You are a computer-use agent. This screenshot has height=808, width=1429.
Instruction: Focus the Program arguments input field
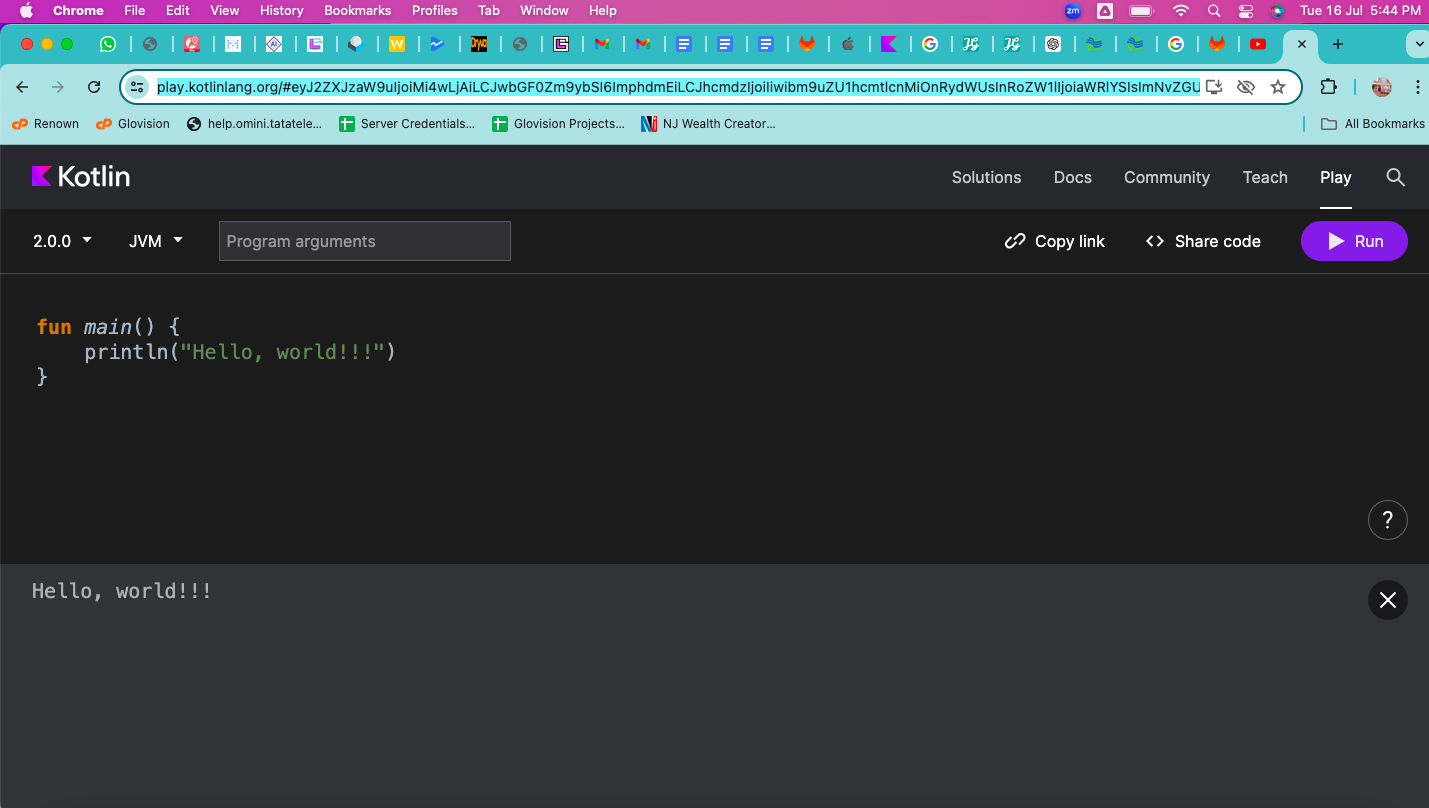click(365, 241)
